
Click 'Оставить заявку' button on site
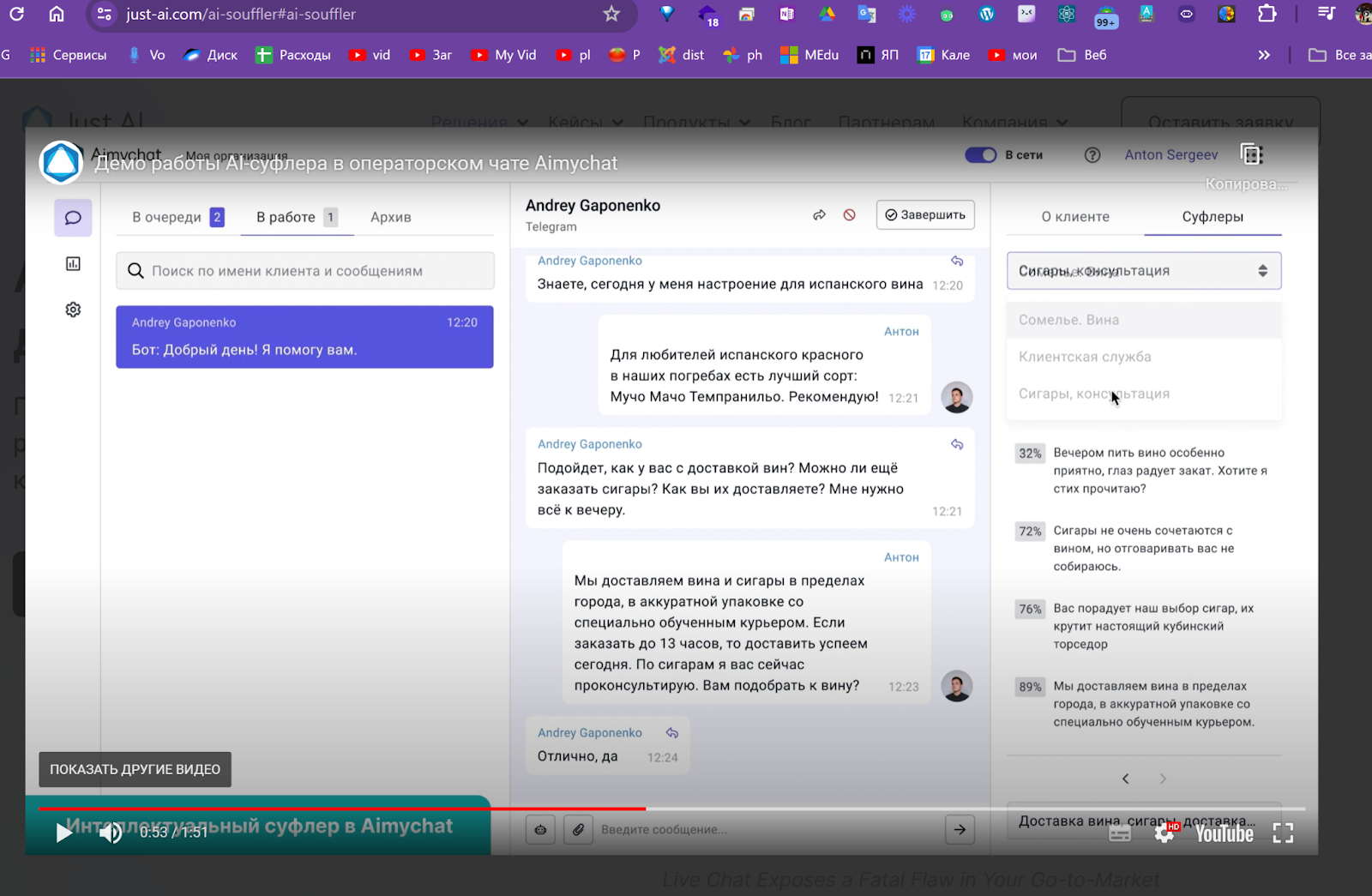point(1220,123)
